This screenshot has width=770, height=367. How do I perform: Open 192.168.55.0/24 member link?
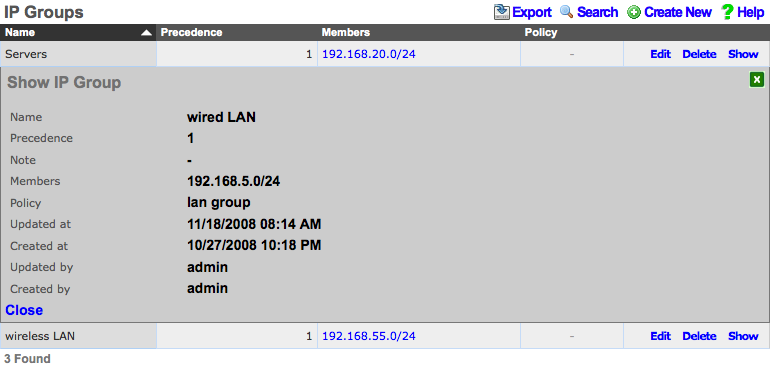[x=369, y=336]
